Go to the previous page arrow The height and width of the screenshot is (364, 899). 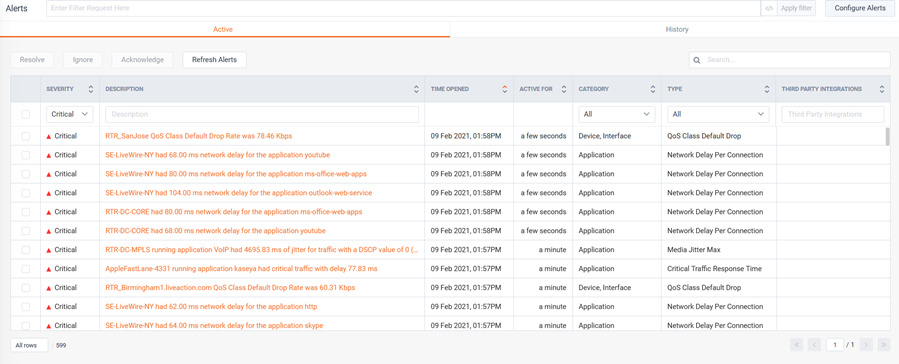pyautogui.click(x=814, y=345)
